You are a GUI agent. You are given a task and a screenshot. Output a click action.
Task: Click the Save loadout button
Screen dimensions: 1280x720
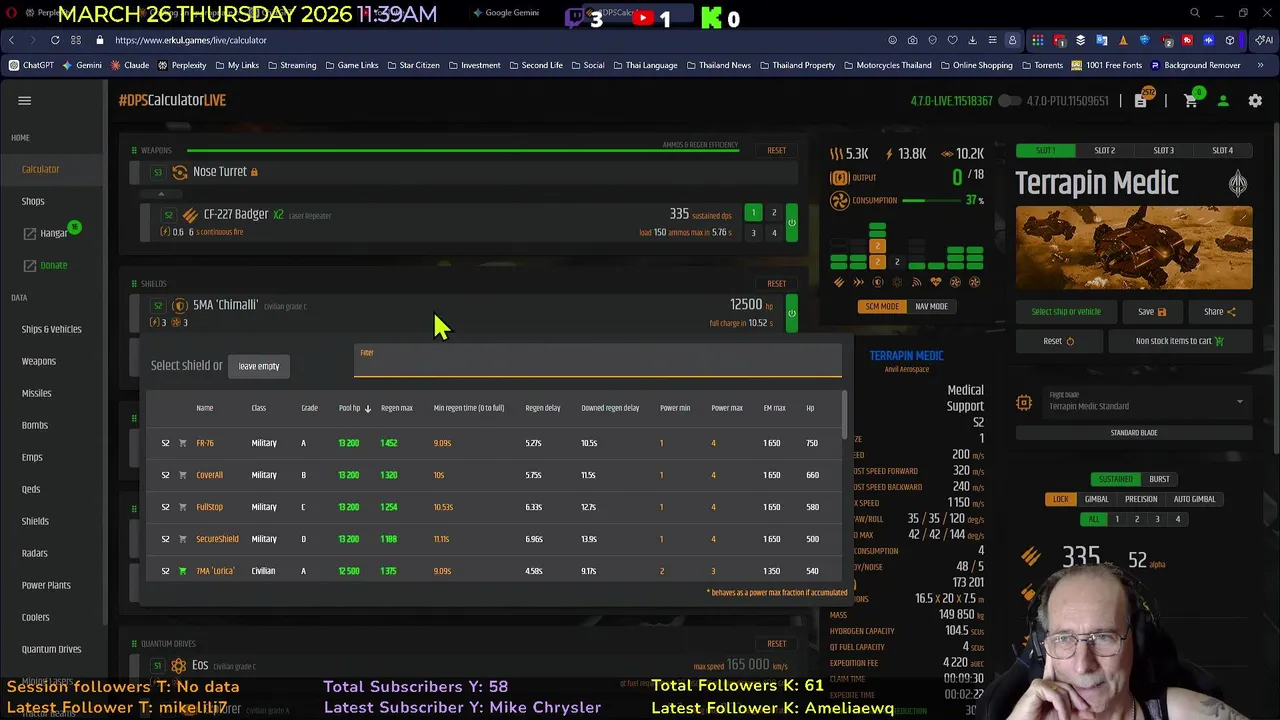[1152, 312]
